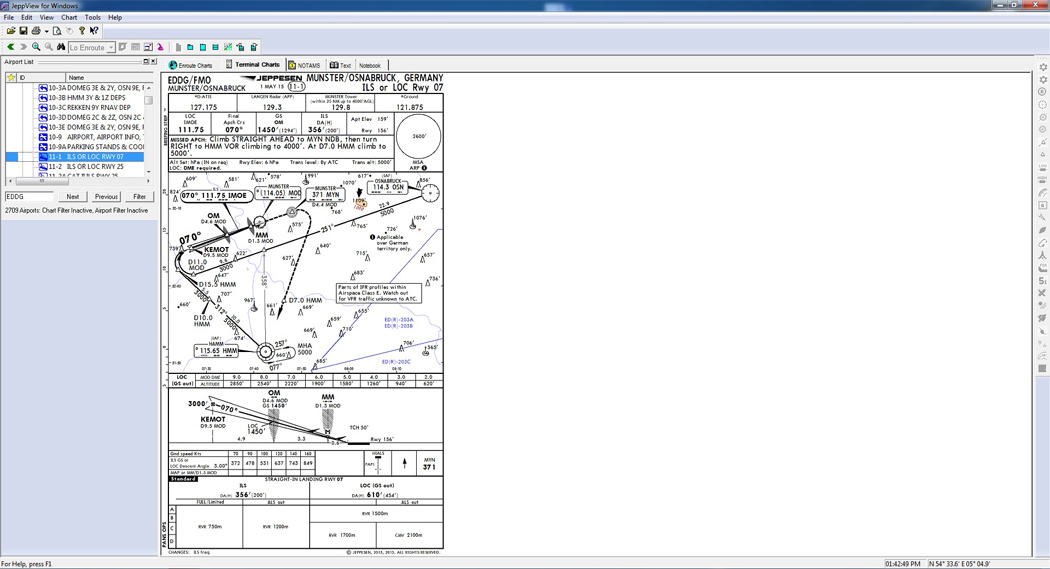
Task: Click the favorites star column header
Action: (11, 78)
